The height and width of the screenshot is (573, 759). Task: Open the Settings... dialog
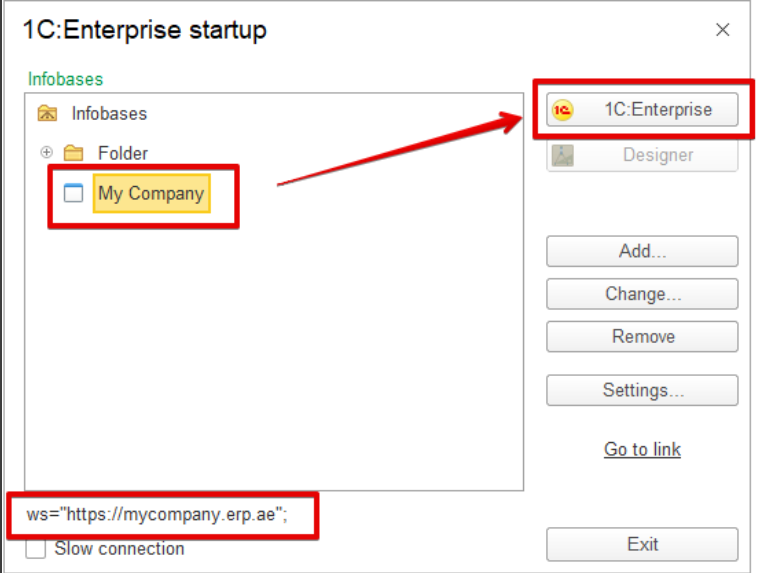click(642, 390)
